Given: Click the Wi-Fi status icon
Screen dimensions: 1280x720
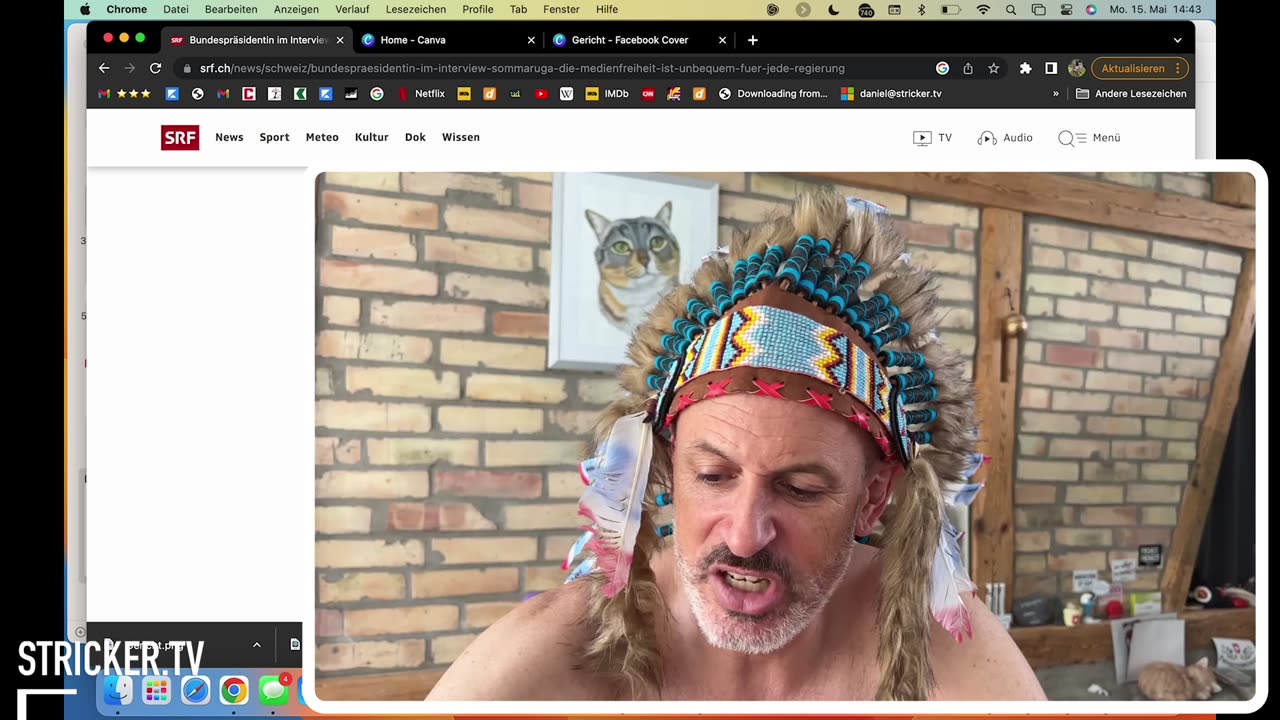Looking at the screenshot, I should point(983,10).
